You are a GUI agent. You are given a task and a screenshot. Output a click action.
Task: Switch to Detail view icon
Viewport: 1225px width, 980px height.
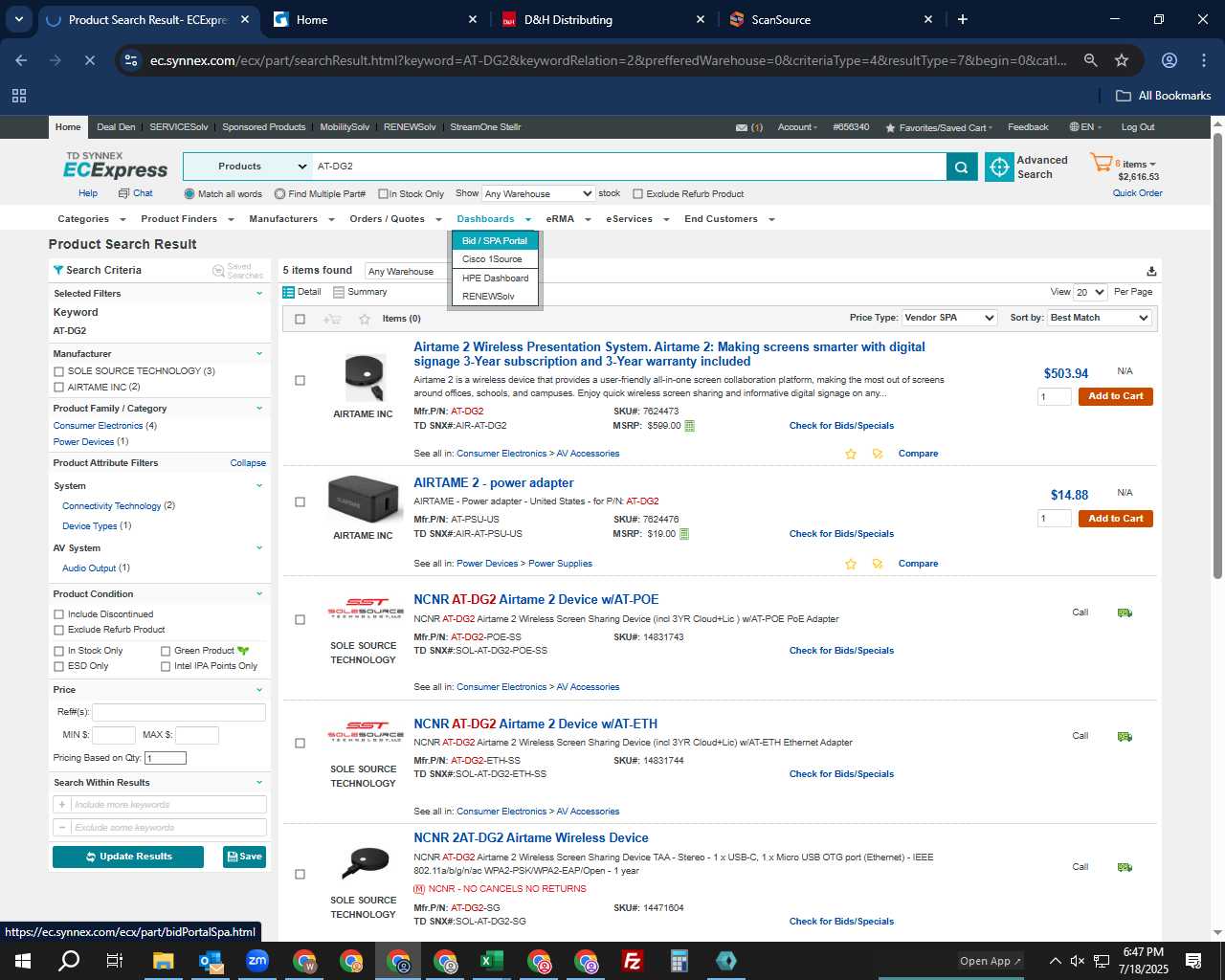[x=288, y=292]
